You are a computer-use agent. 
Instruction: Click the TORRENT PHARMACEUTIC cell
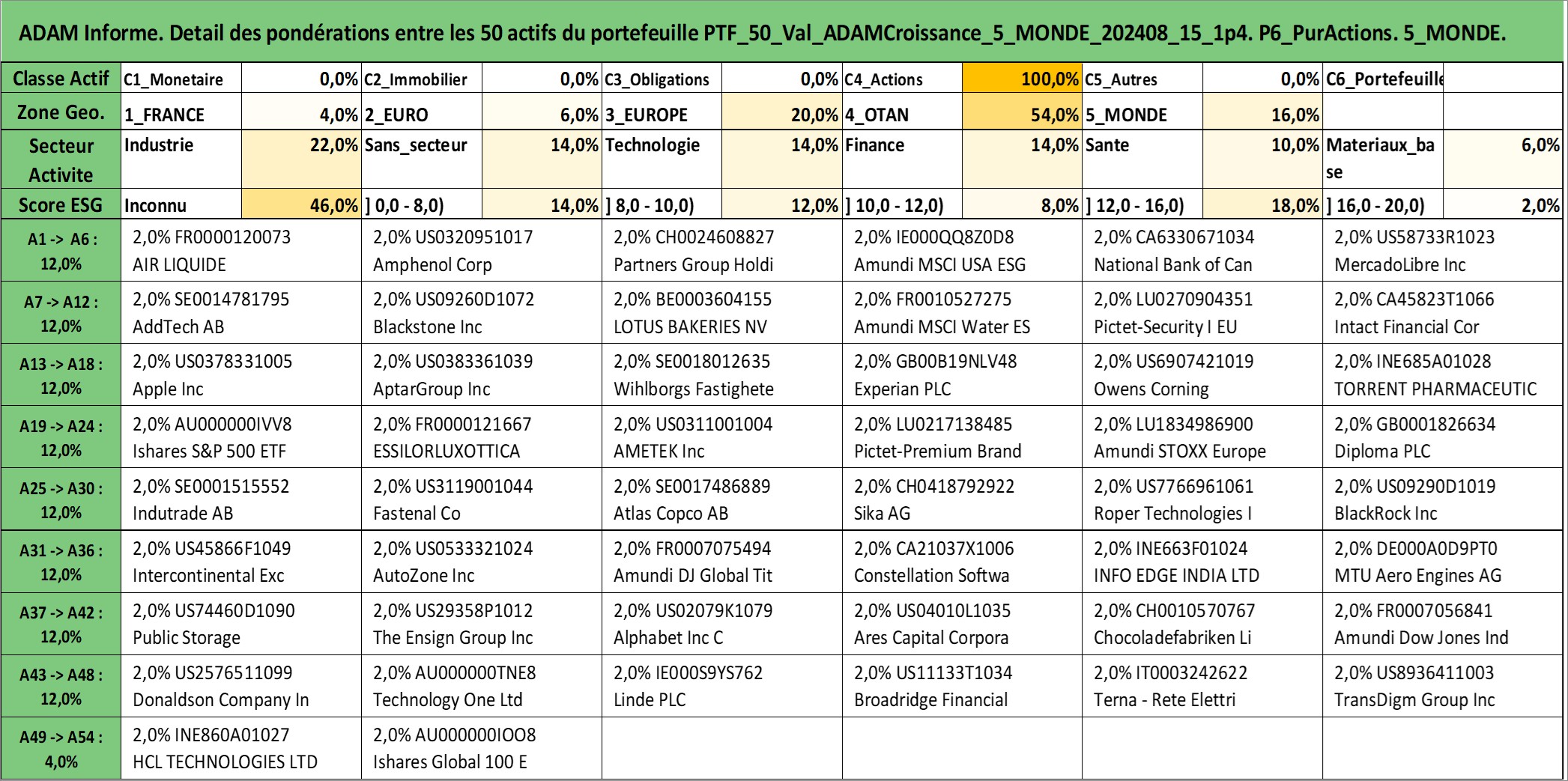pyautogui.click(x=1443, y=375)
